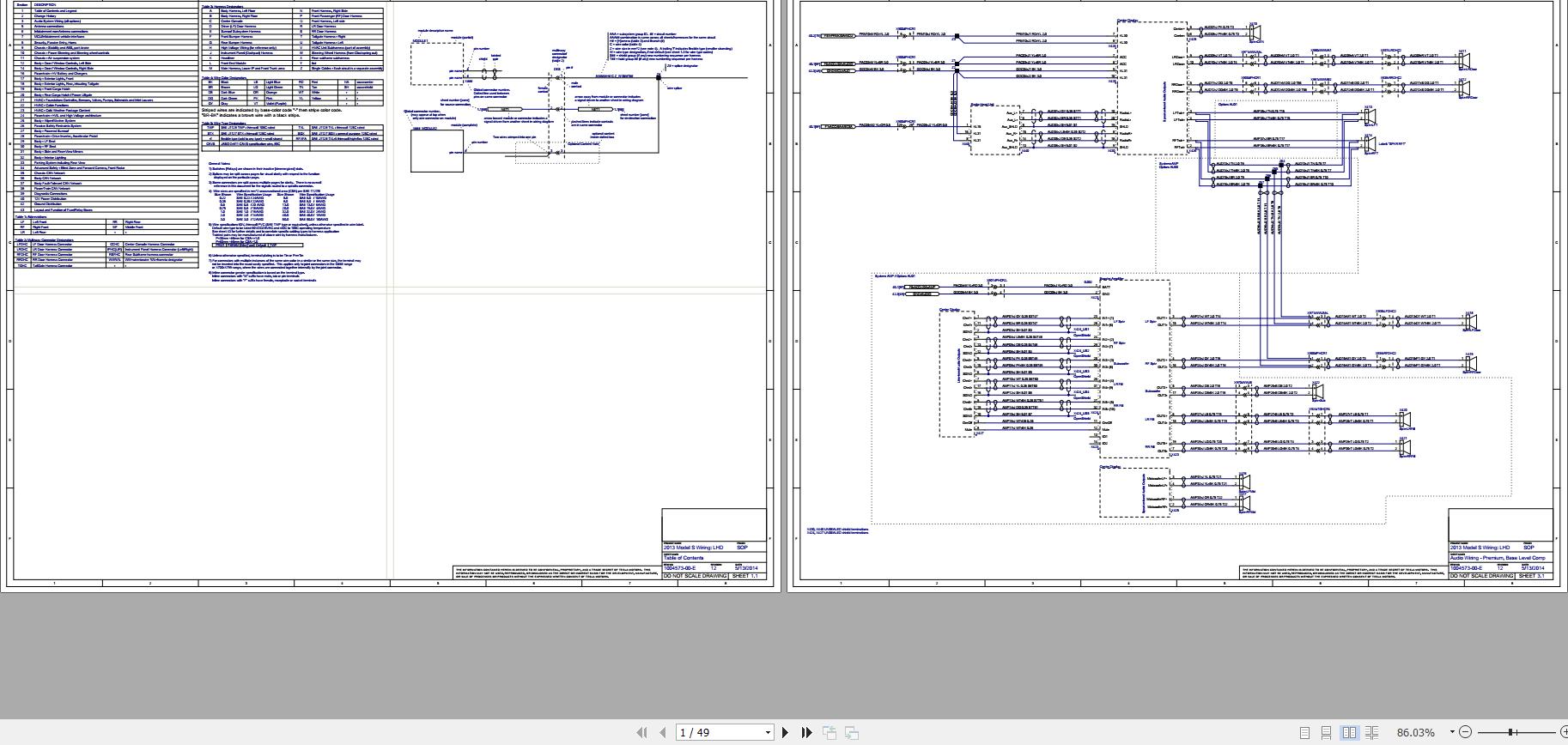
Task: Click drawing number 1004573-00-E on left page
Action: (680, 568)
